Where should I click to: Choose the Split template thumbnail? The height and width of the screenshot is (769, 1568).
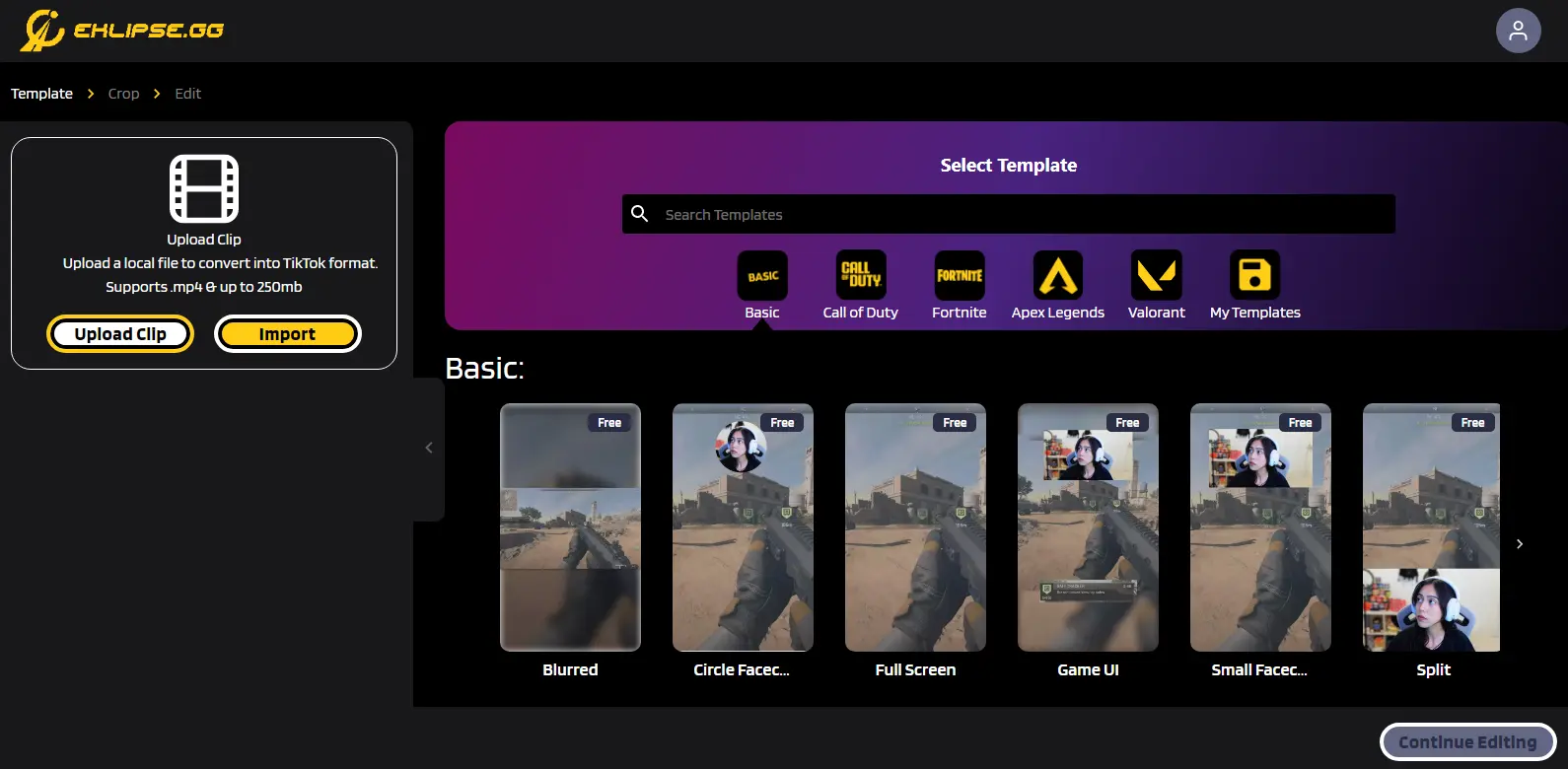(x=1431, y=527)
